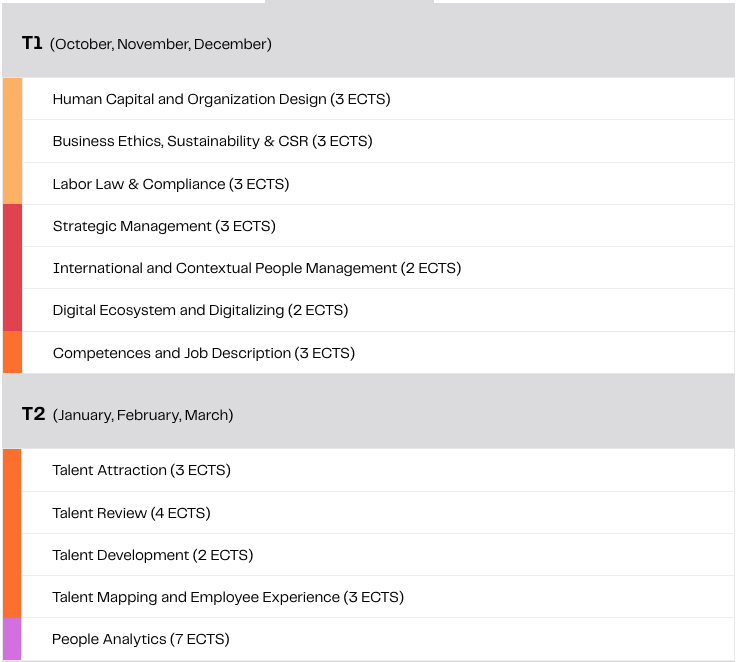Image resolution: width=737 pixels, height=662 pixels.
Task: Click purple color bar beside People Analytics
Action: (x=12, y=639)
